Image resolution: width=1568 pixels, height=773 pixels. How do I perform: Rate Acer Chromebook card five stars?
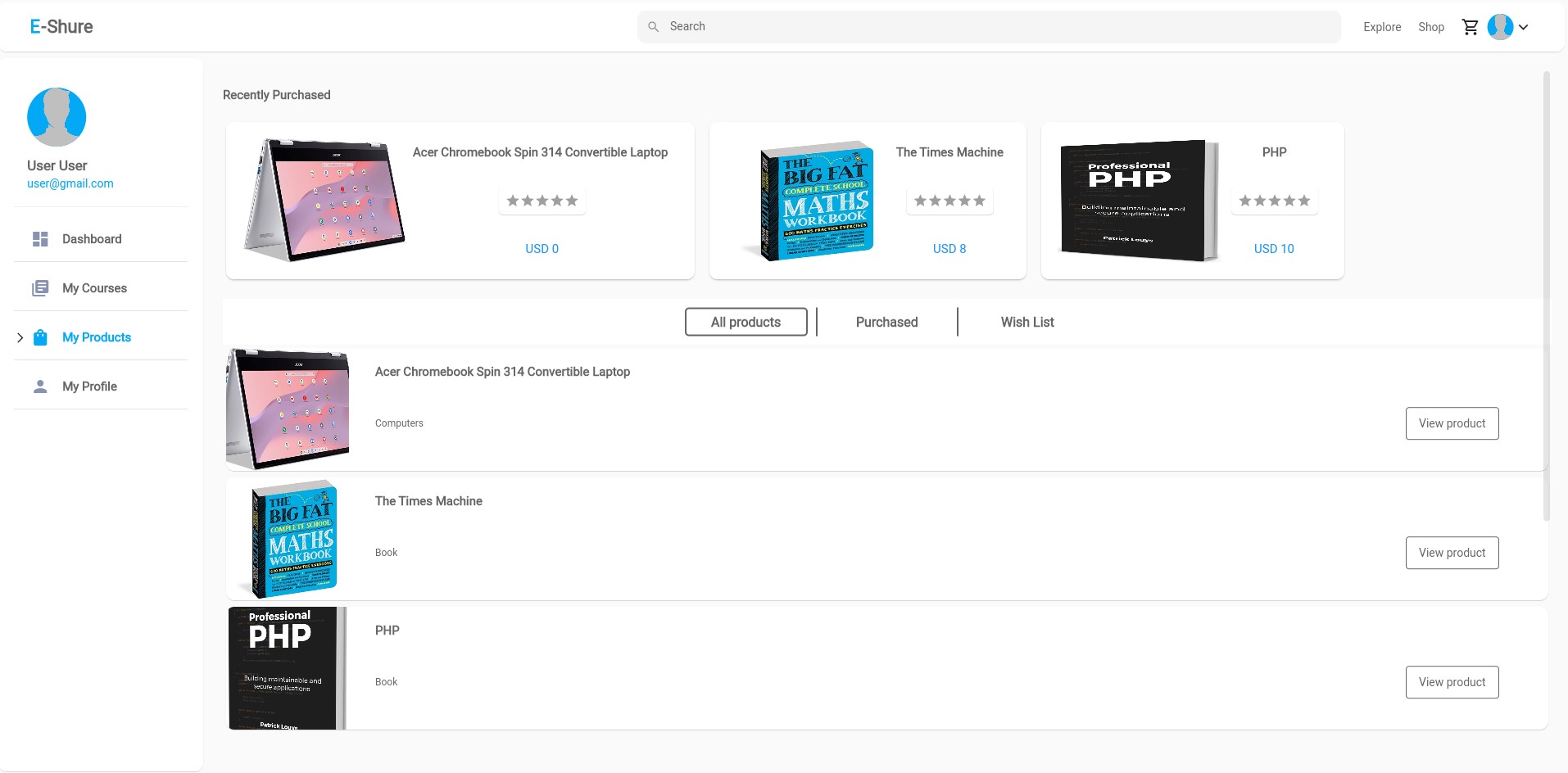tap(572, 201)
